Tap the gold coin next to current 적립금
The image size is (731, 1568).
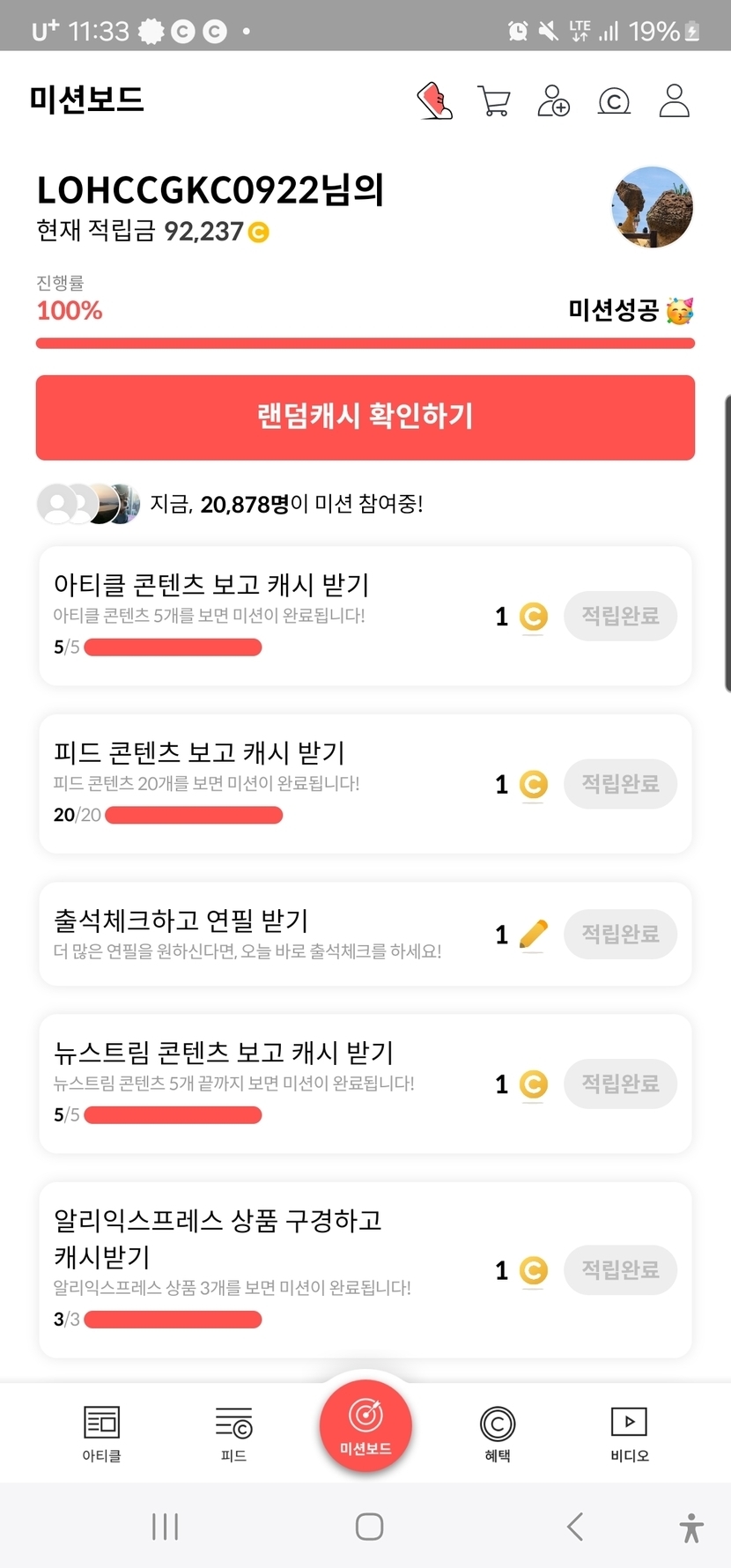[x=258, y=233]
